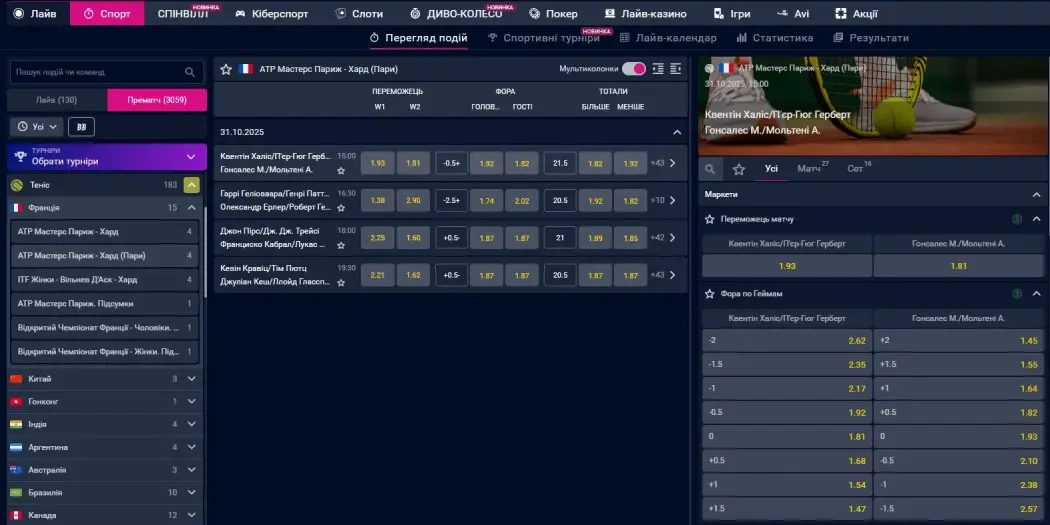Viewport: 1050px width, 525px height.
Task: Click the BB bet builder icon button
Action: click(x=81, y=127)
